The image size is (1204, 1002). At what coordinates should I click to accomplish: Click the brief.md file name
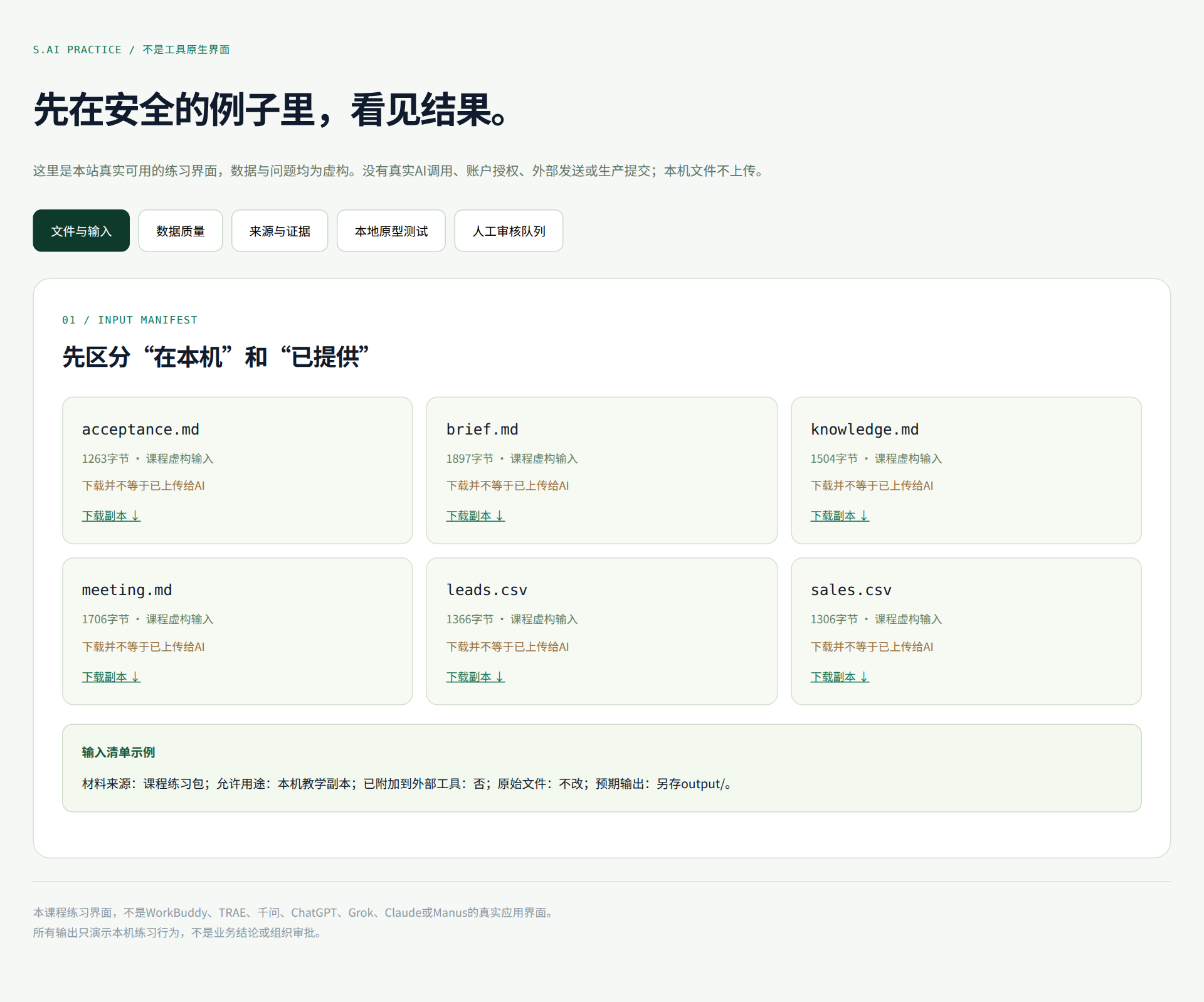click(482, 430)
